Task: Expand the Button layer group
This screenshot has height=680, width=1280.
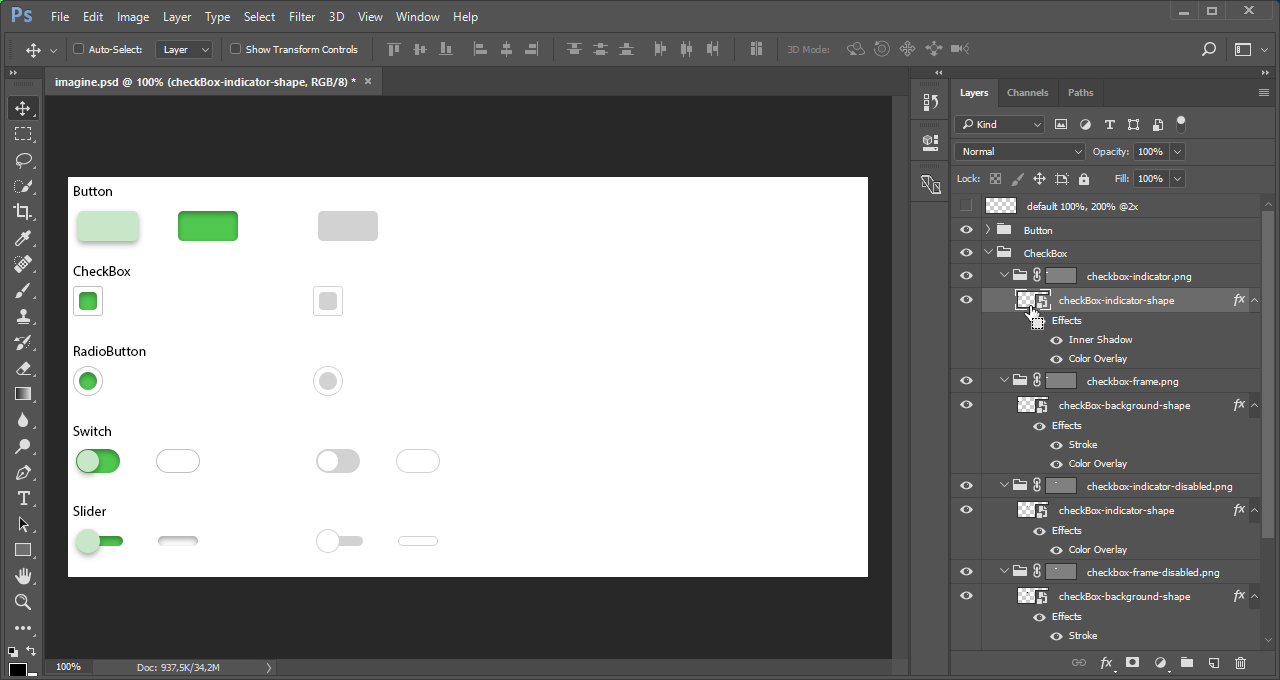Action: [988, 230]
